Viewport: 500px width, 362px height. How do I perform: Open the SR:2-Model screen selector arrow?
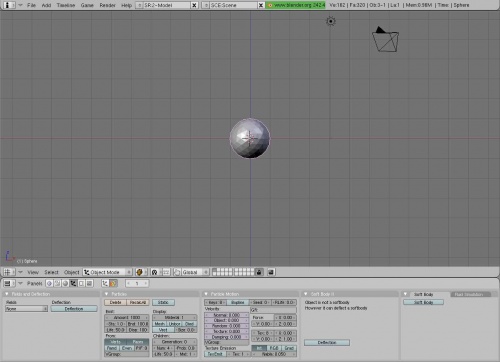click(140, 5)
